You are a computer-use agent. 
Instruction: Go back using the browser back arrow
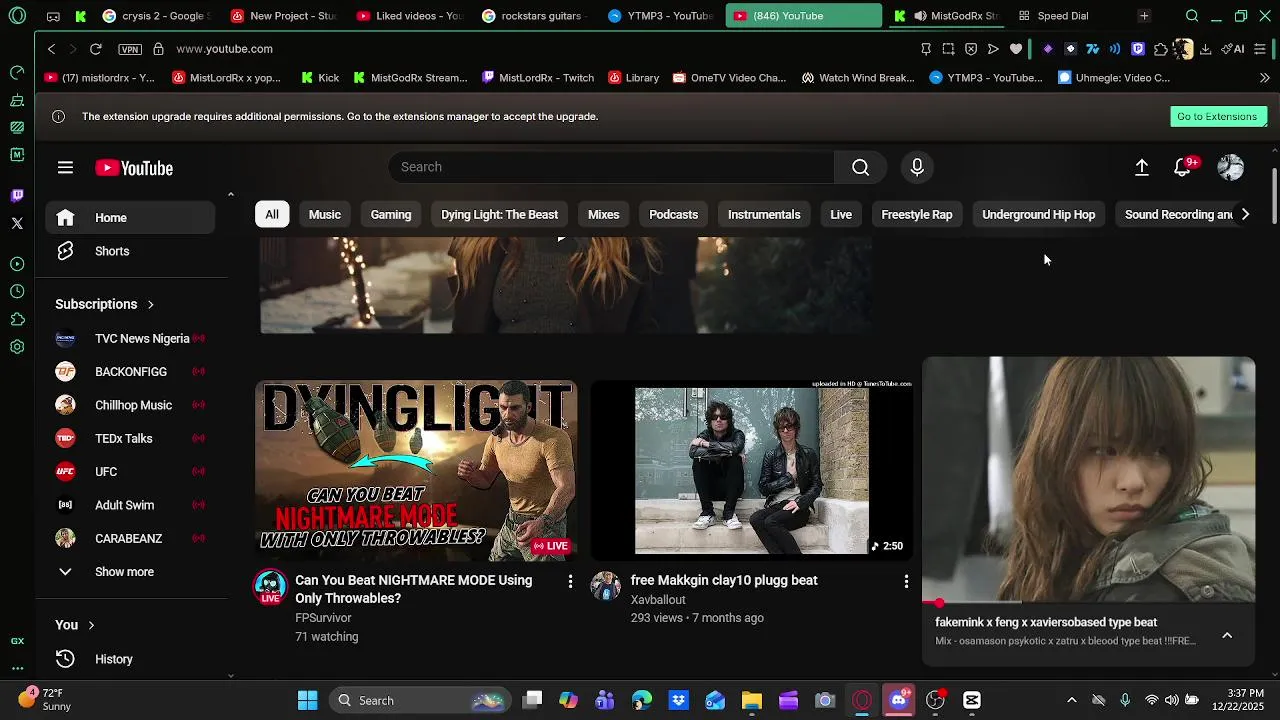click(x=52, y=49)
